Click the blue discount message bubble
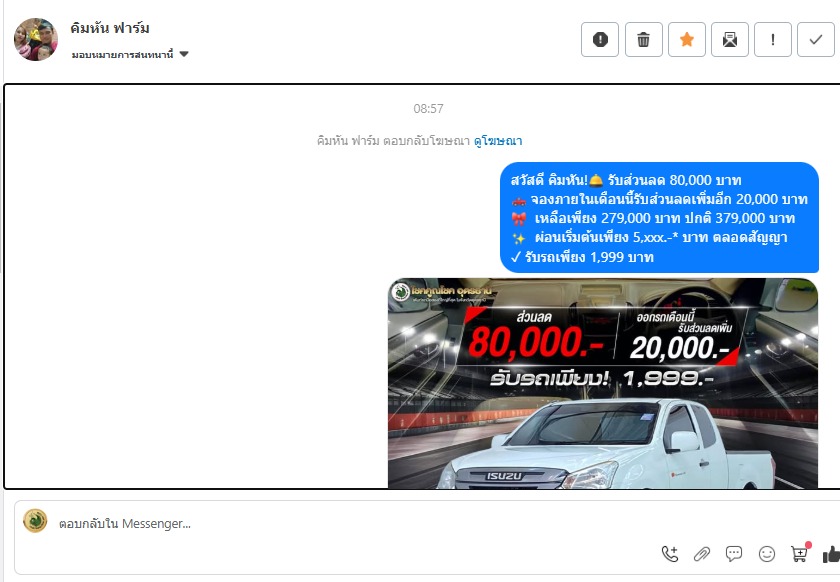This screenshot has height=582, width=840. (659, 218)
